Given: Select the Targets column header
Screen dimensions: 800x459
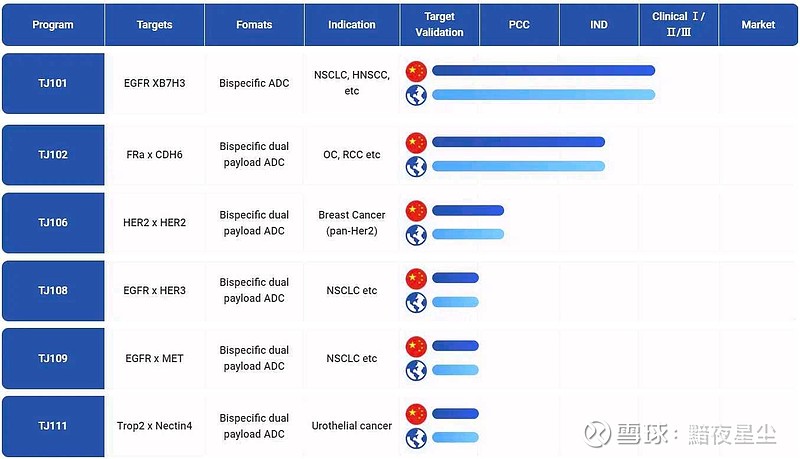Looking at the screenshot, I should (x=154, y=25).
